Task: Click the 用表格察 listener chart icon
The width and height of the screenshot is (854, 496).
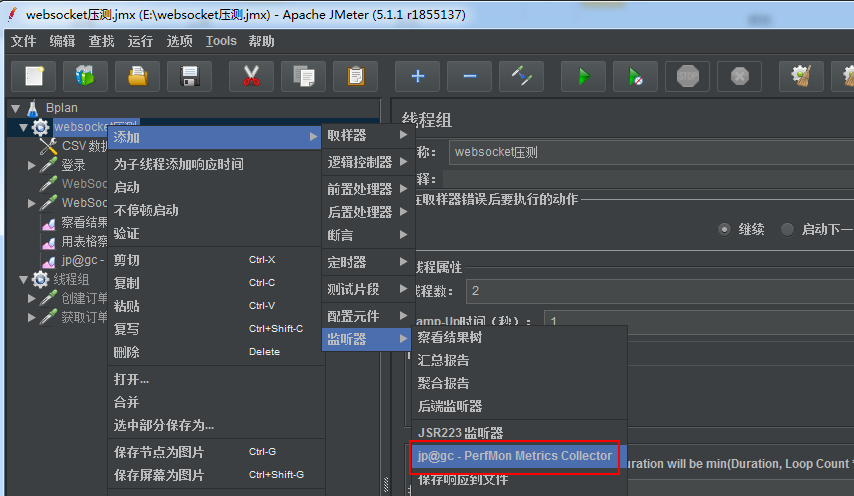Action: point(48,242)
